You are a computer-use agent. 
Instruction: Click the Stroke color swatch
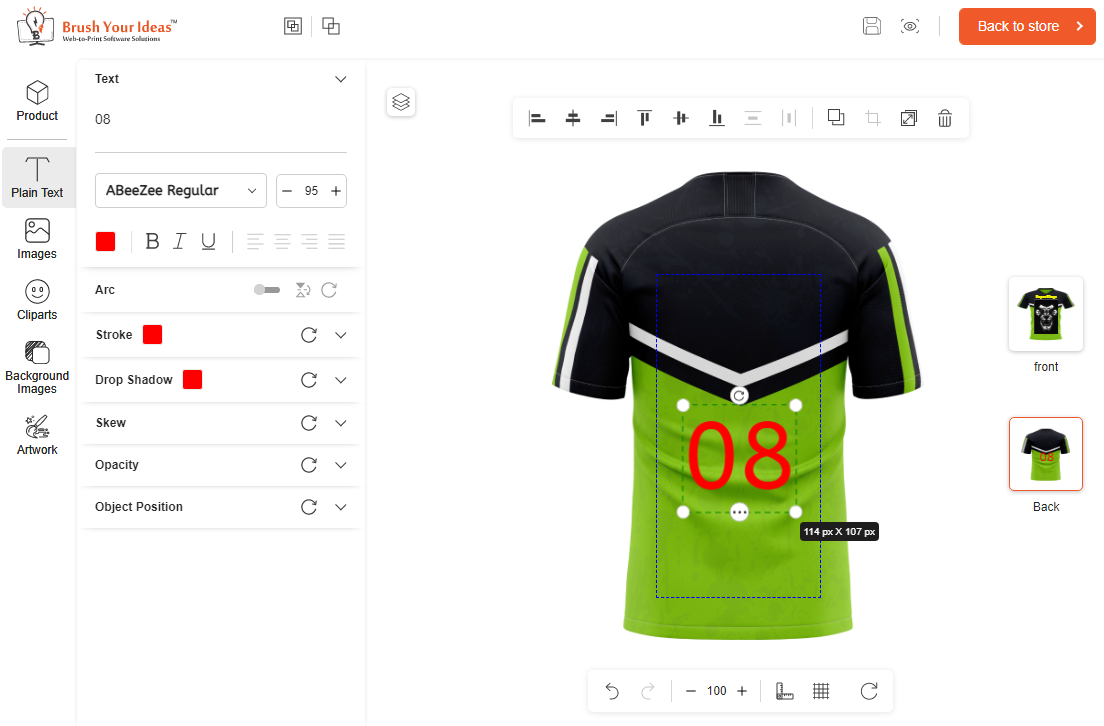[152, 334]
